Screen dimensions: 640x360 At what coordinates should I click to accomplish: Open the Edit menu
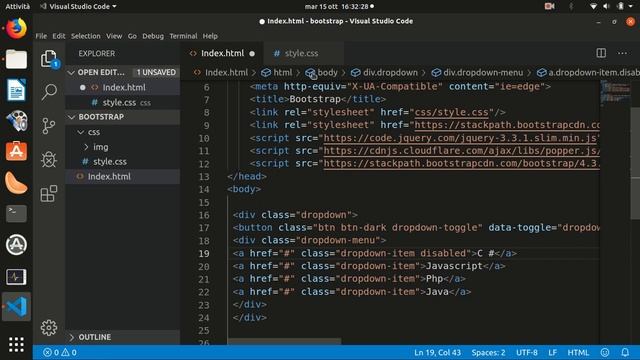coord(59,36)
